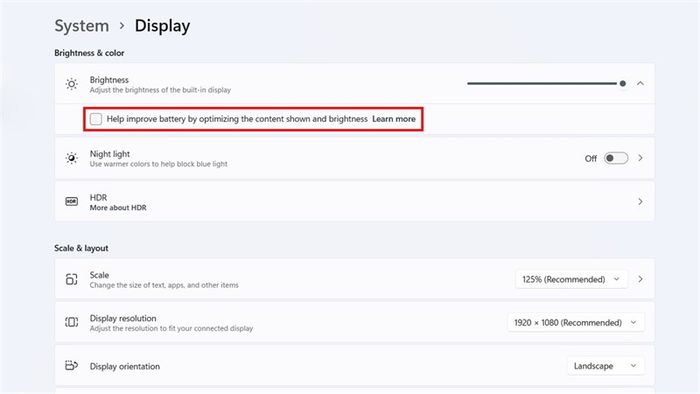Click the Display resolution icon
700x394 pixels.
pyautogui.click(x=71, y=322)
